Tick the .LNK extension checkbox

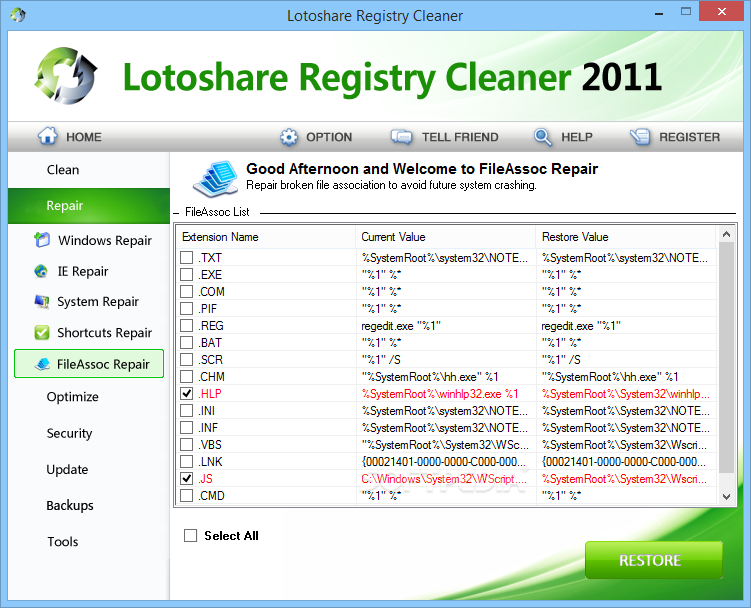pos(186,462)
